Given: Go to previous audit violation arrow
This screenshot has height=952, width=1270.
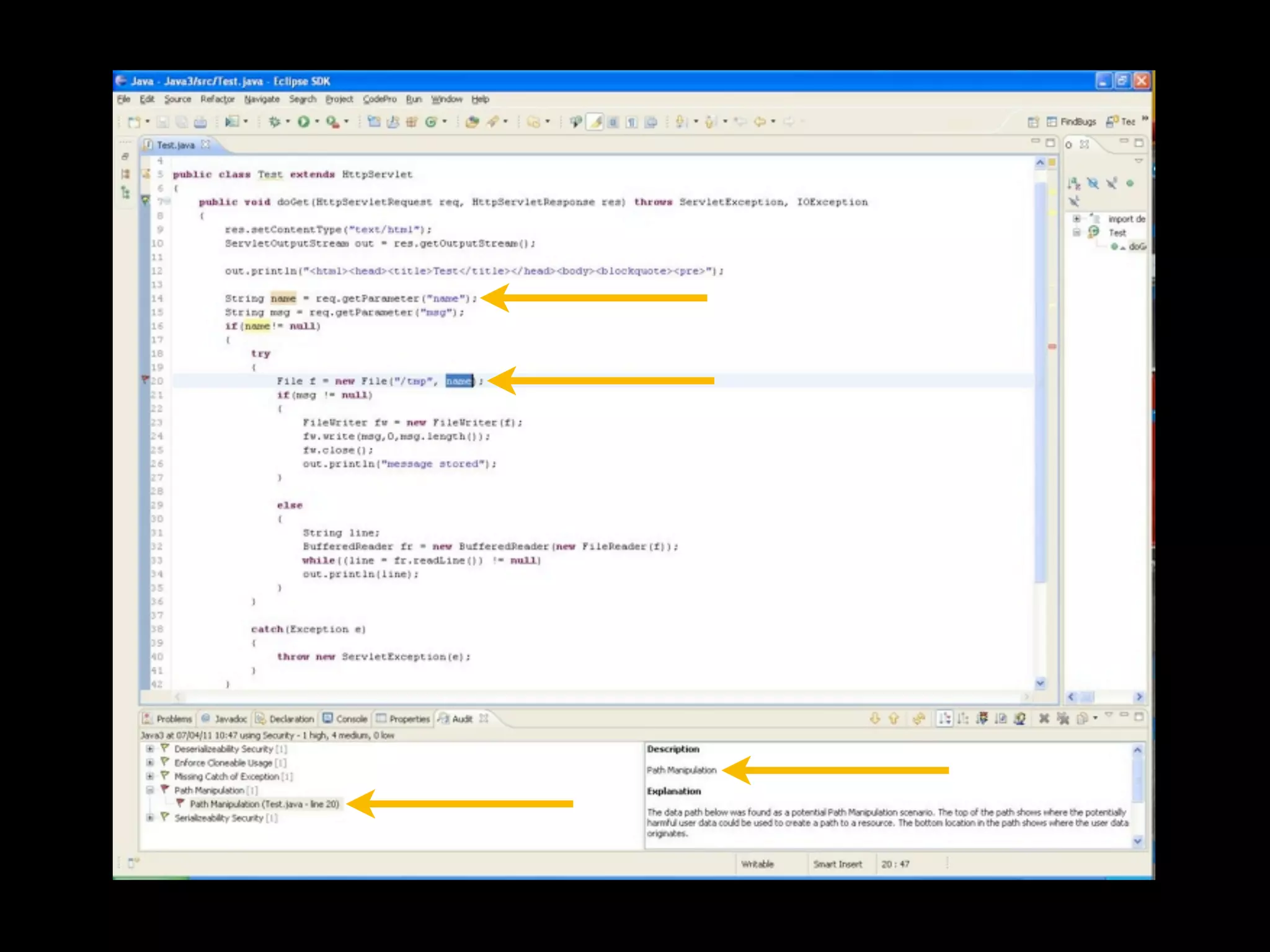Looking at the screenshot, I should (894, 718).
